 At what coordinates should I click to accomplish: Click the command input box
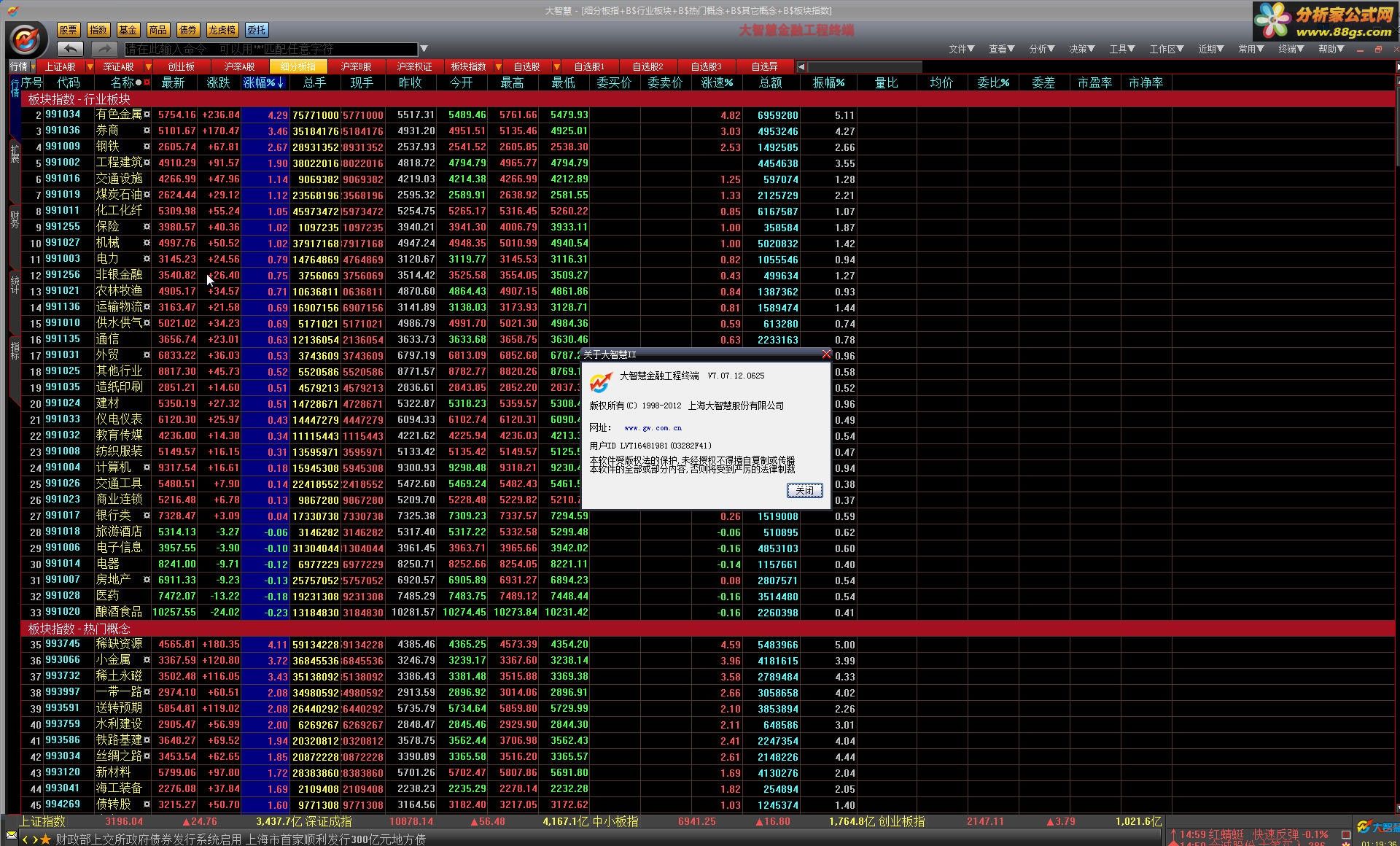click(271, 49)
